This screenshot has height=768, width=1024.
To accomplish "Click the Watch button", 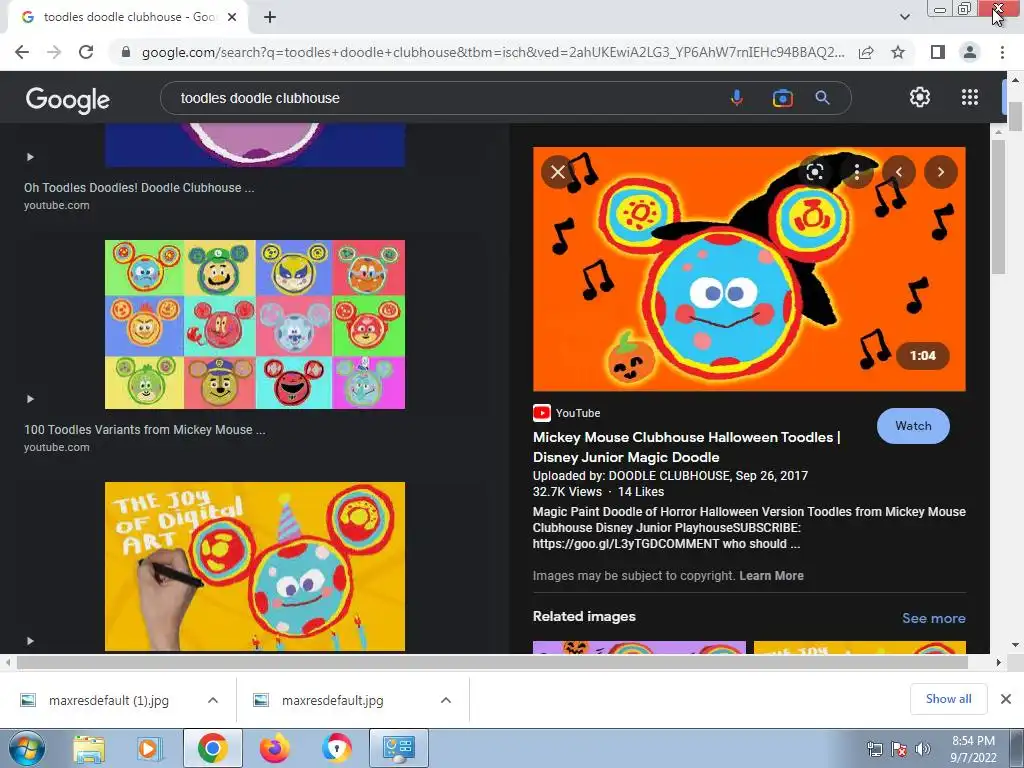I will 913,426.
